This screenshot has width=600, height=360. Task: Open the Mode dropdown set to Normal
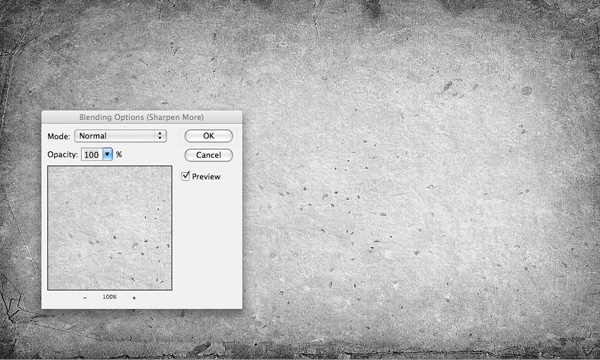(121, 136)
